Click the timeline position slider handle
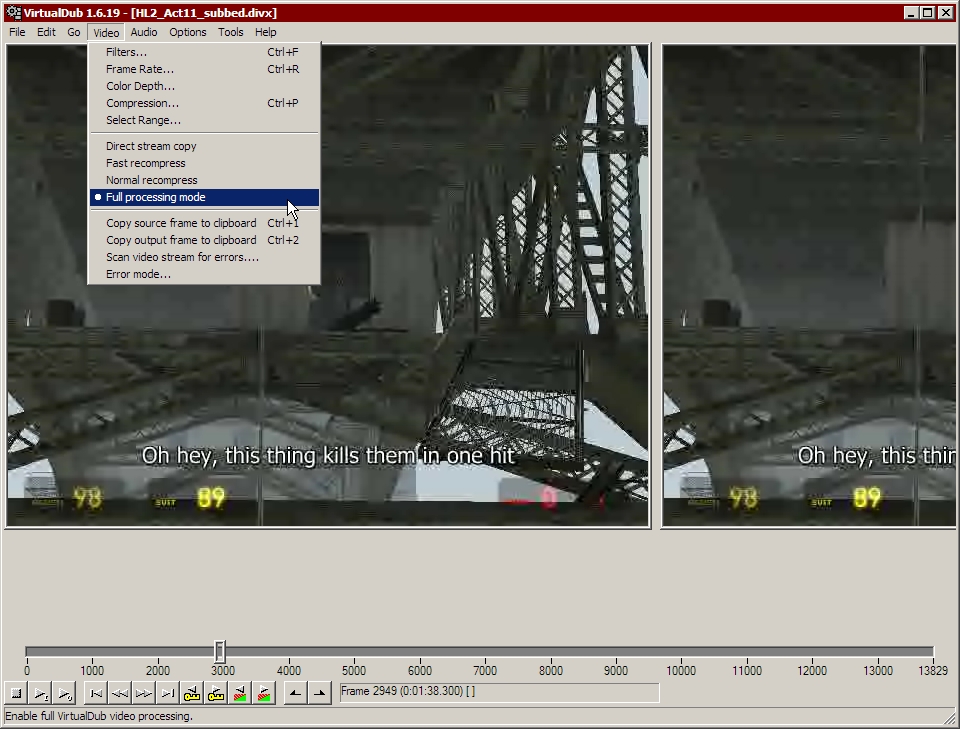 pyautogui.click(x=220, y=651)
